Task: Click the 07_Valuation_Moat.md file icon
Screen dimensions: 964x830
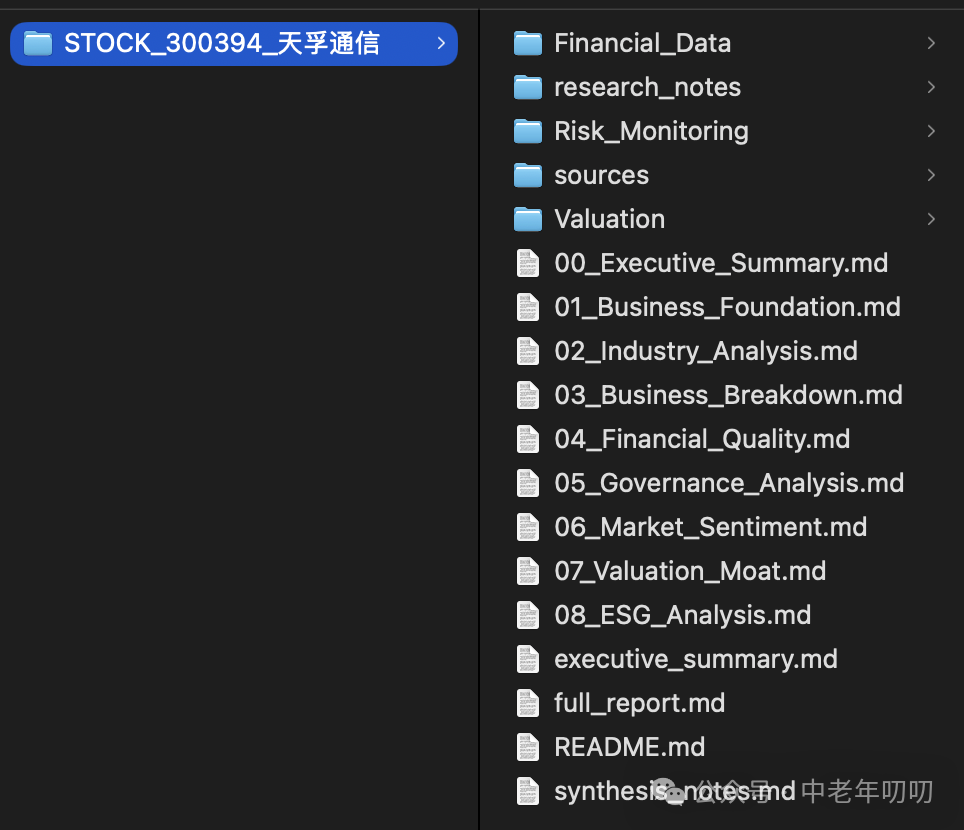Action: point(527,571)
